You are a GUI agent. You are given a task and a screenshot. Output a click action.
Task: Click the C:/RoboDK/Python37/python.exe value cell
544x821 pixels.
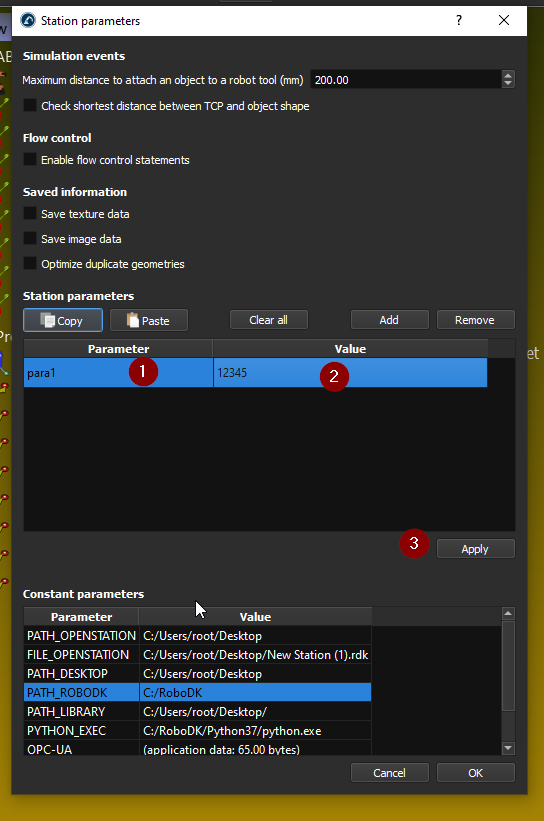tap(255, 730)
